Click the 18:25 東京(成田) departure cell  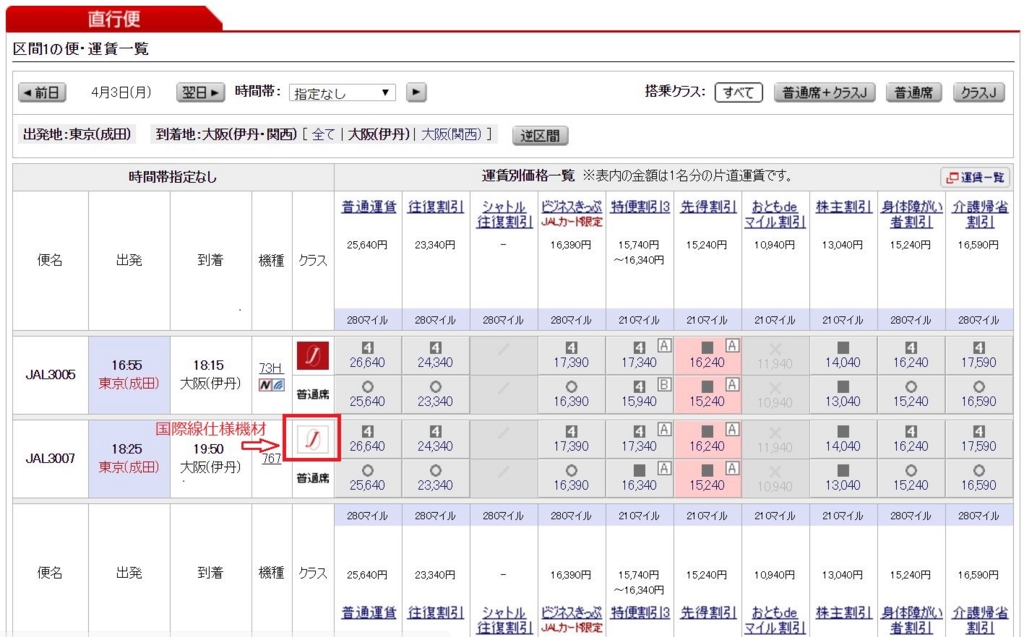tap(129, 458)
